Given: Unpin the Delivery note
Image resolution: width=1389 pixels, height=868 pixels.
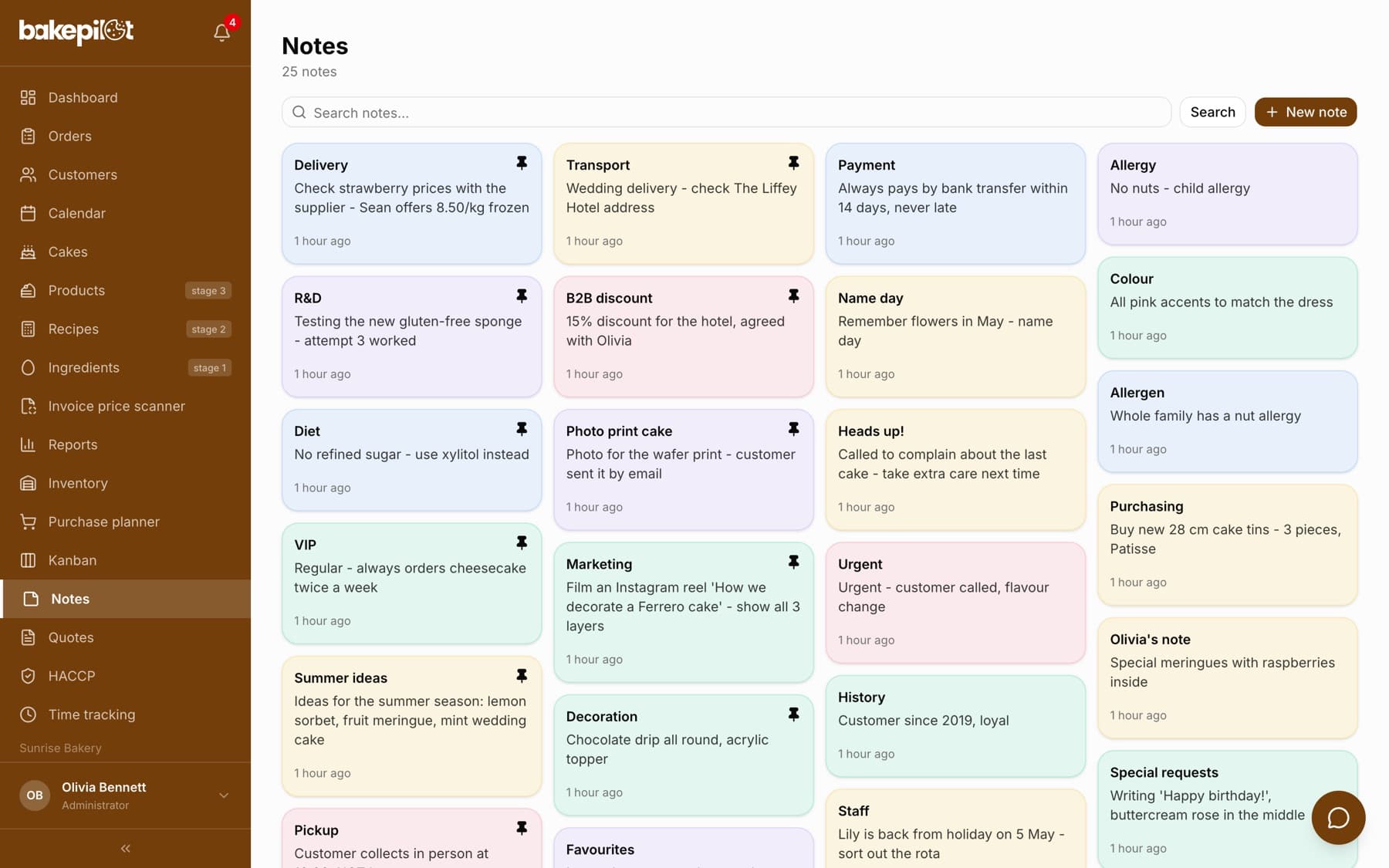Looking at the screenshot, I should coord(522,163).
